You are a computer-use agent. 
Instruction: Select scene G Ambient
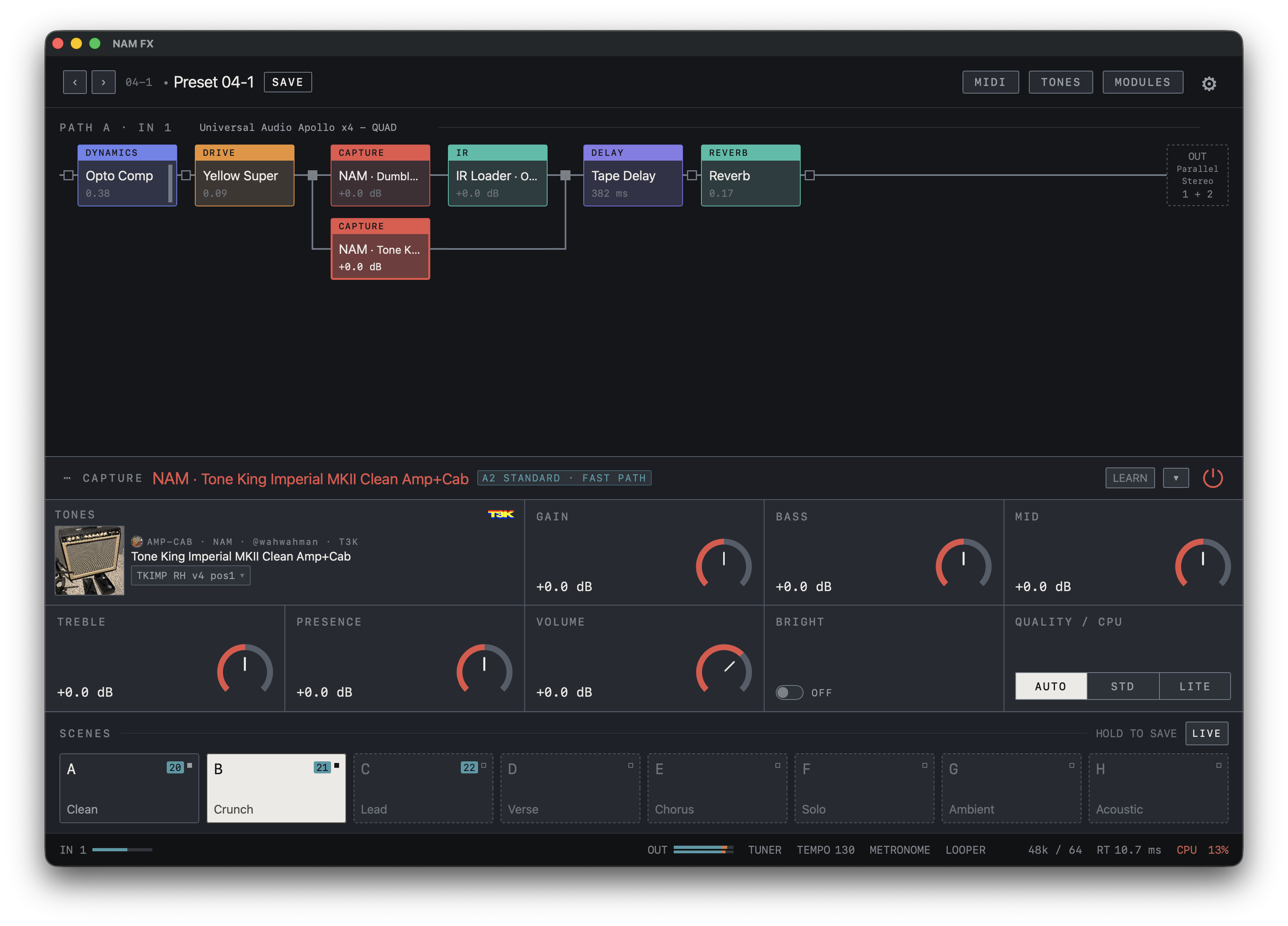[1012, 788]
